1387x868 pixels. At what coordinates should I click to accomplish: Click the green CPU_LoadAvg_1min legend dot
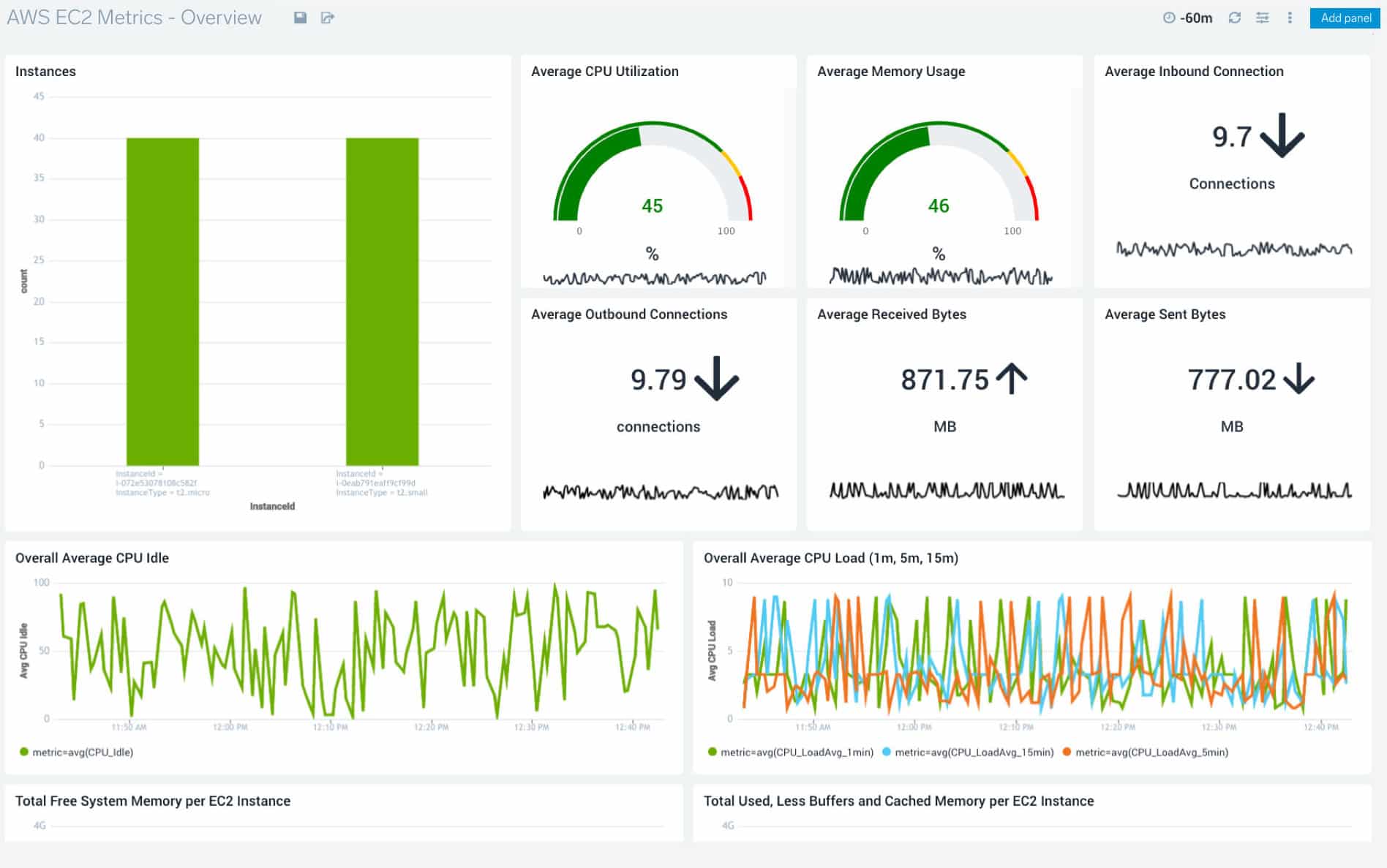point(712,752)
